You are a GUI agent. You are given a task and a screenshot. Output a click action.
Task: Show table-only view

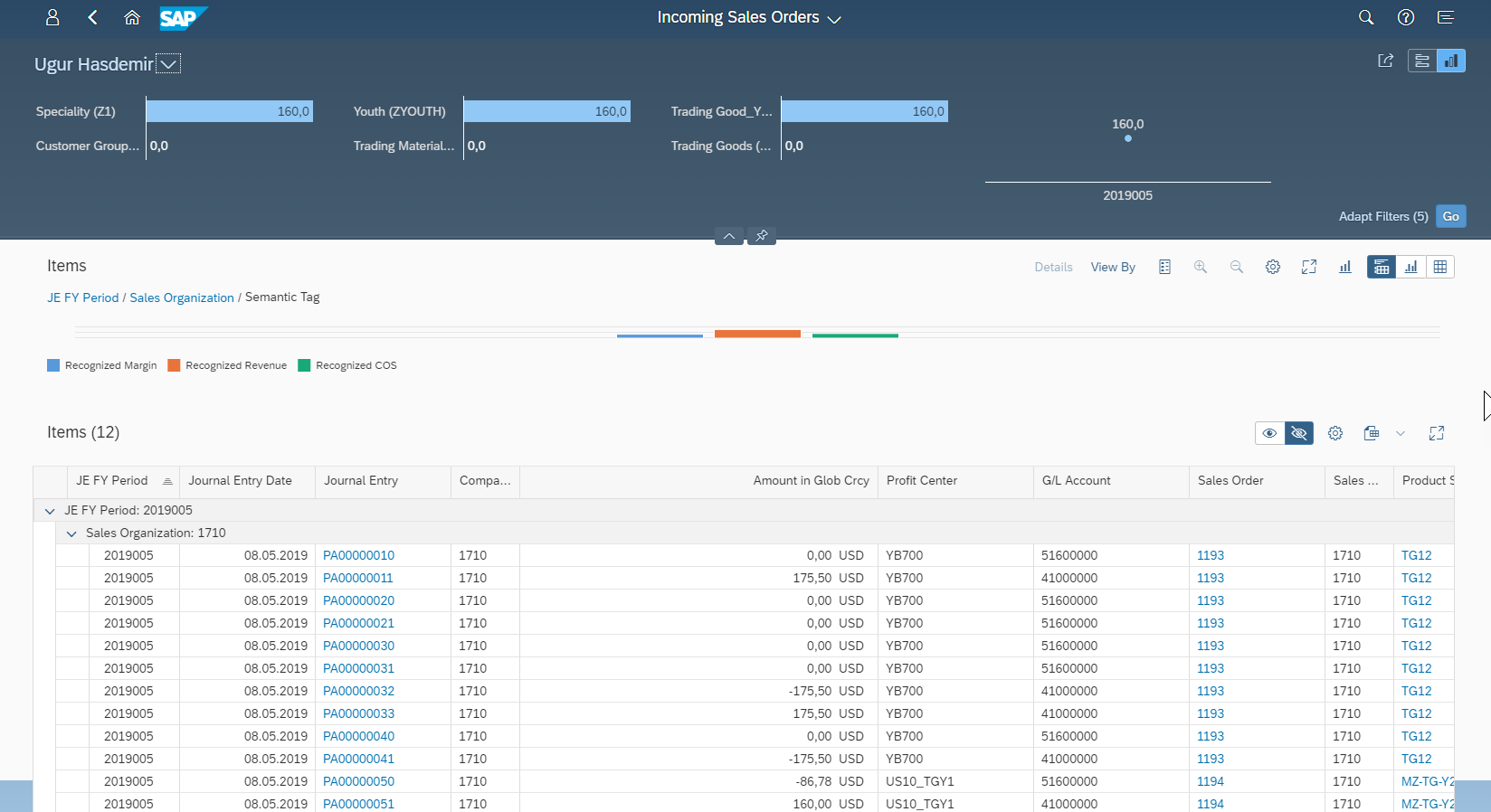point(1440,267)
